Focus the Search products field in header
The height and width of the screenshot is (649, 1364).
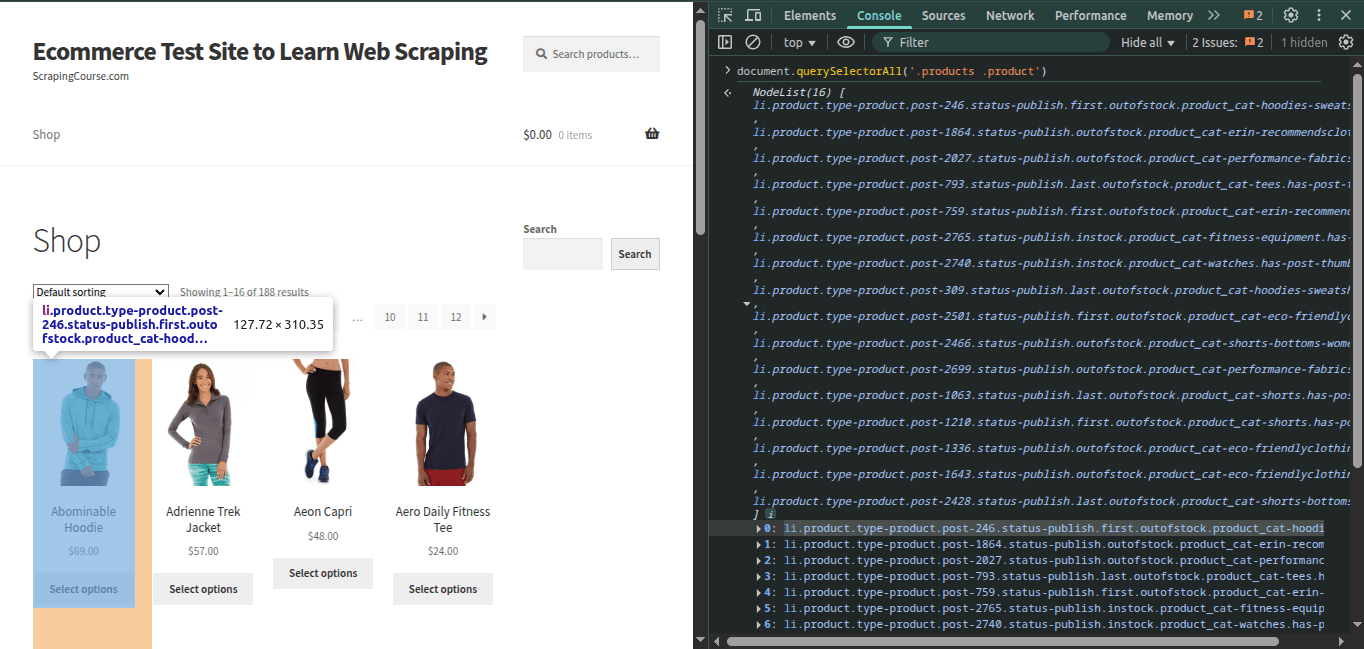pyautogui.click(x=591, y=54)
